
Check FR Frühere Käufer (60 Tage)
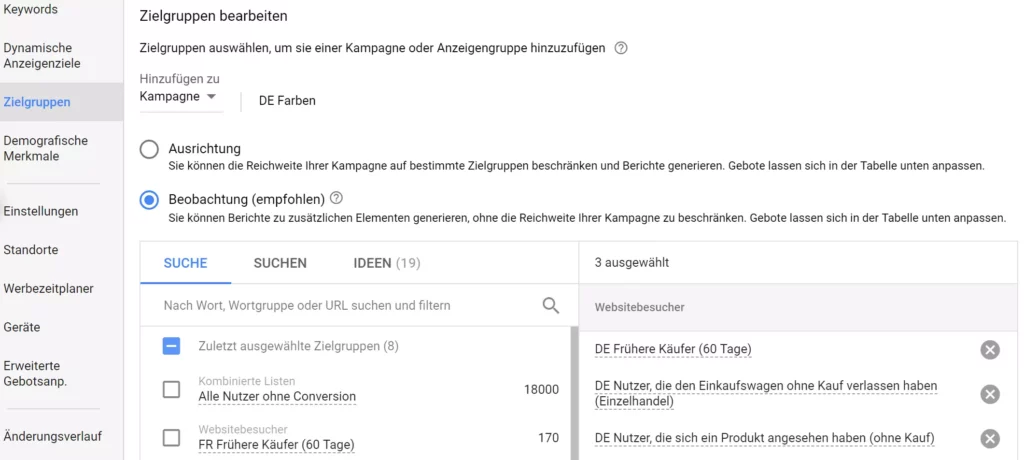(171, 438)
